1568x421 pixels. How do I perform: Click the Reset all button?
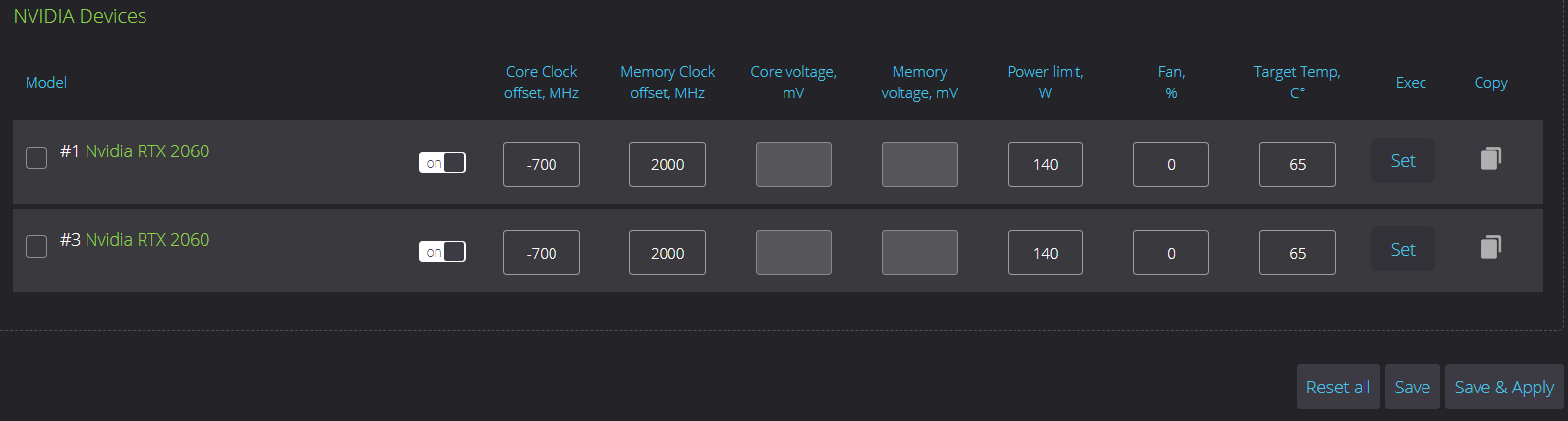point(1338,387)
